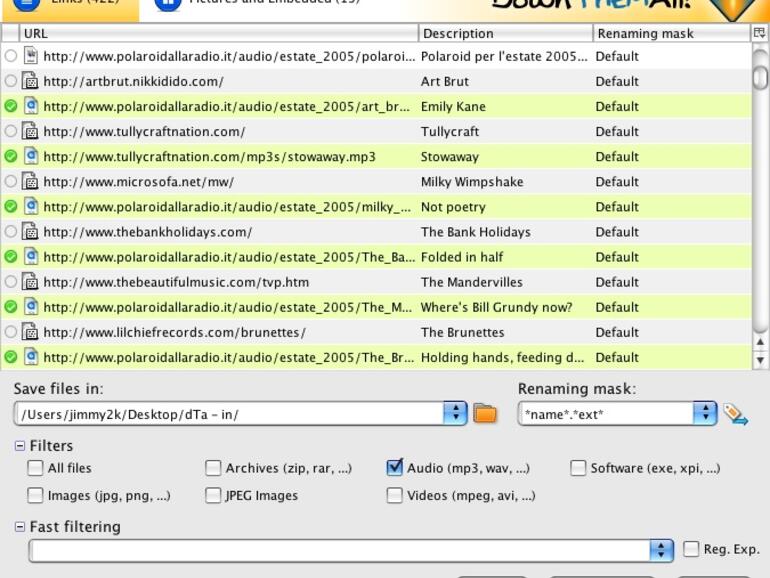Select The Bank Holidays link

coord(11,231)
